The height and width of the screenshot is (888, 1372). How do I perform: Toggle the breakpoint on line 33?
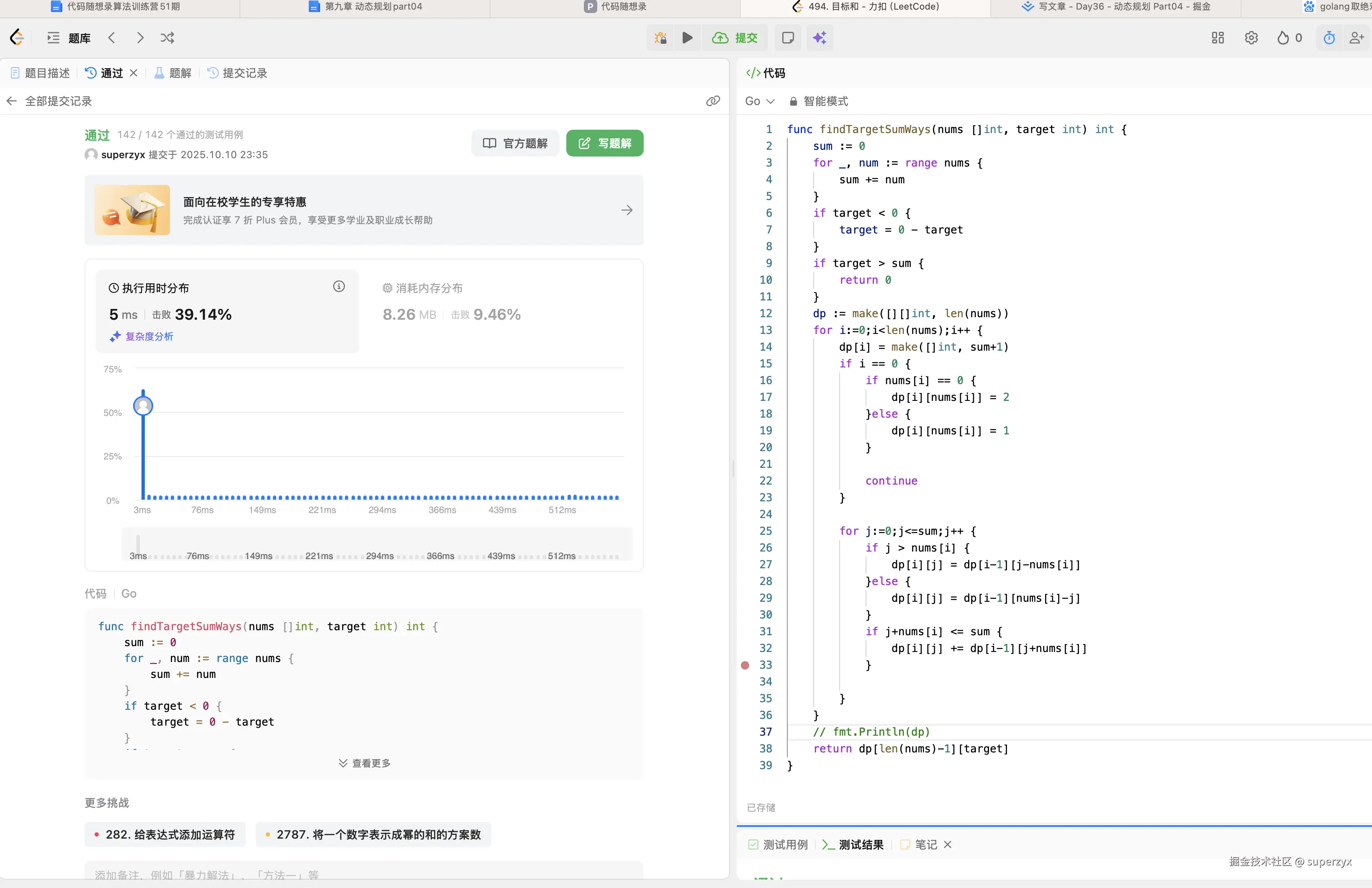tap(745, 665)
